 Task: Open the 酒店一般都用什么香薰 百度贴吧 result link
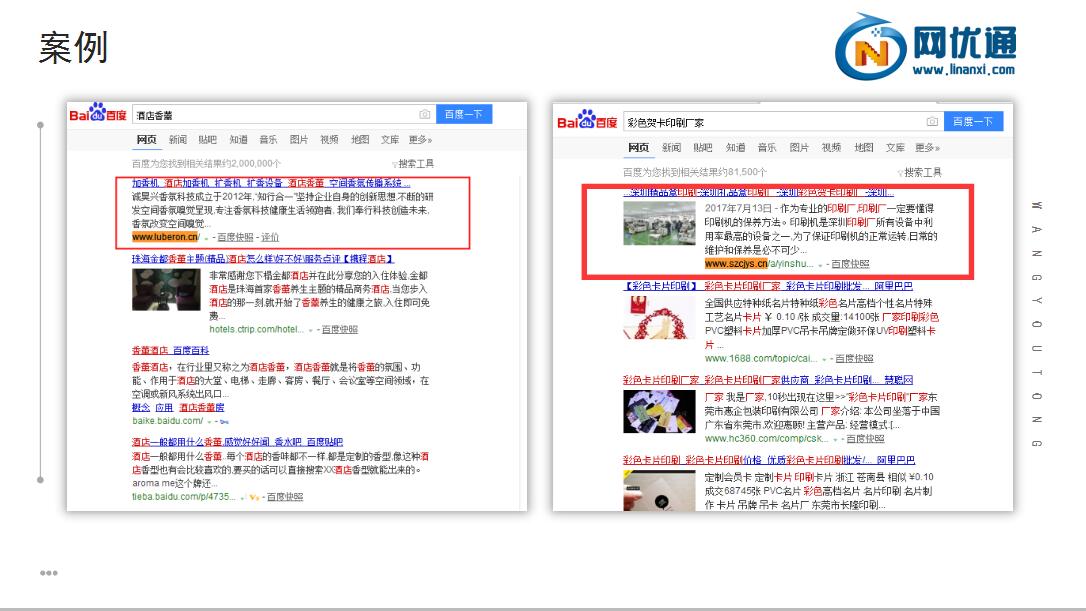[237, 442]
